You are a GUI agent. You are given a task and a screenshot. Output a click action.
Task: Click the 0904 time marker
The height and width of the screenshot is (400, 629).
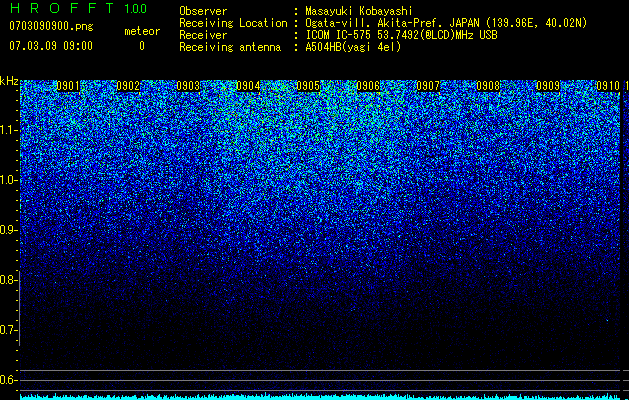tap(248, 86)
